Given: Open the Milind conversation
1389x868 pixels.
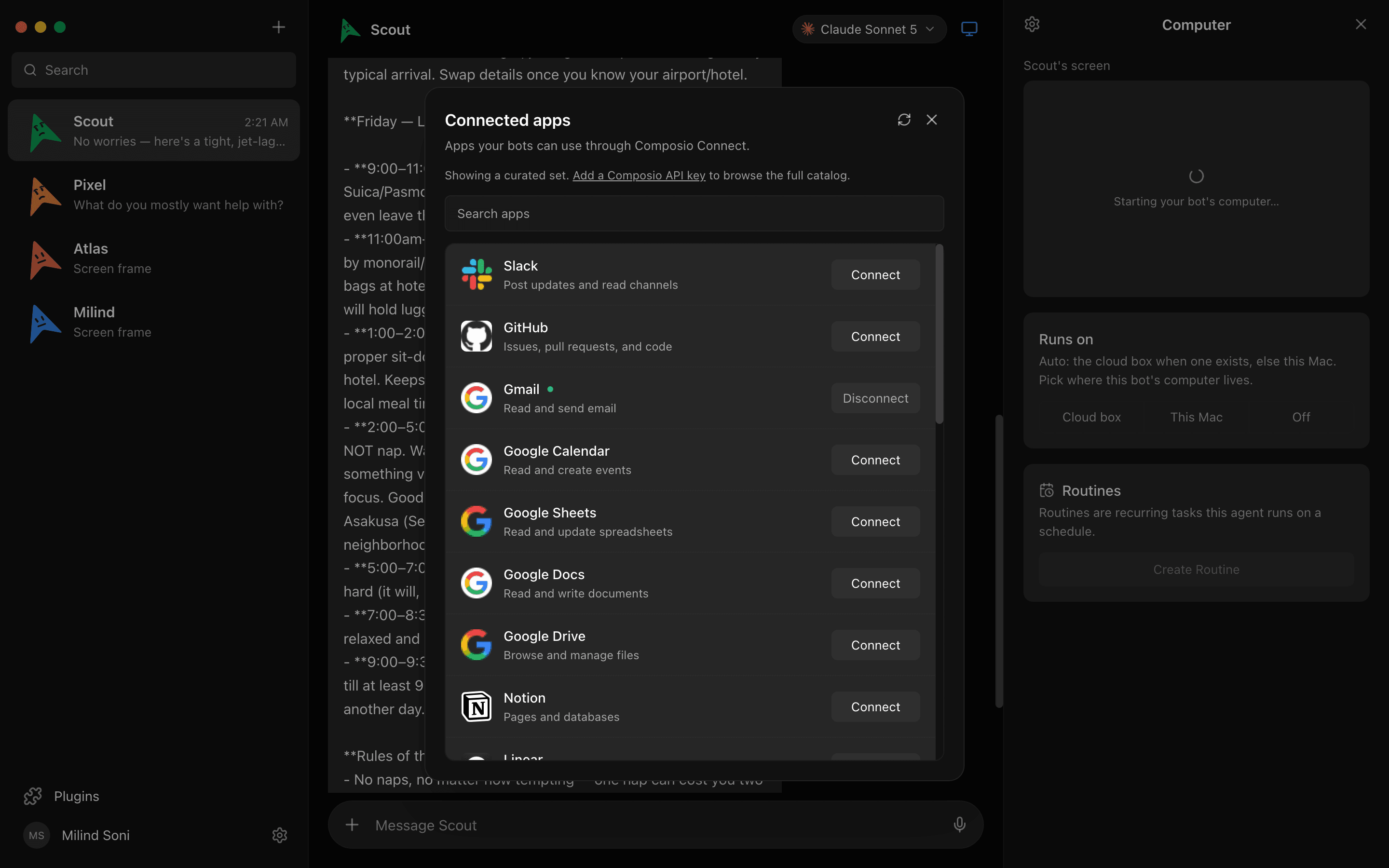Looking at the screenshot, I should [154, 322].
